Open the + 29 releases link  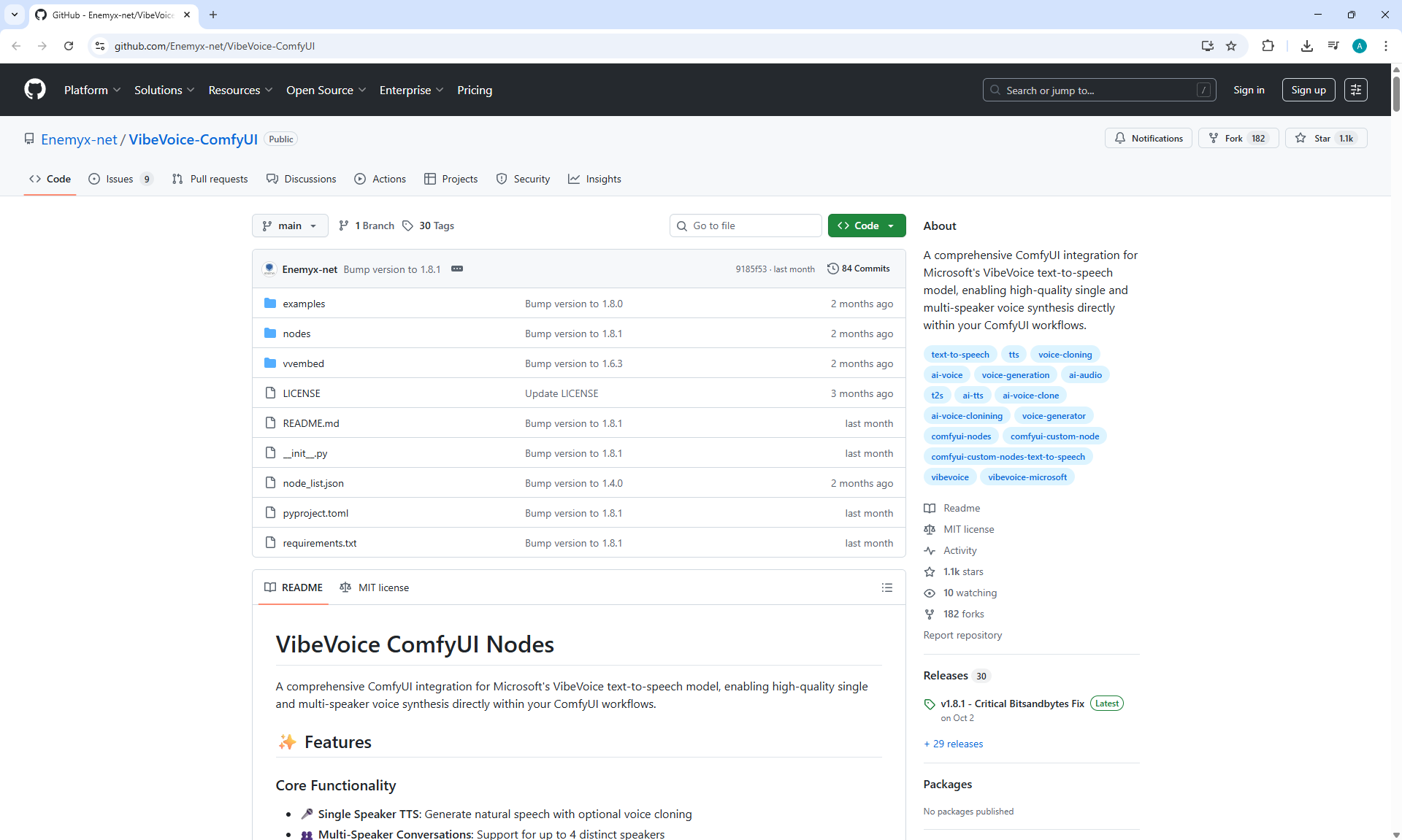tap(953, 744)
